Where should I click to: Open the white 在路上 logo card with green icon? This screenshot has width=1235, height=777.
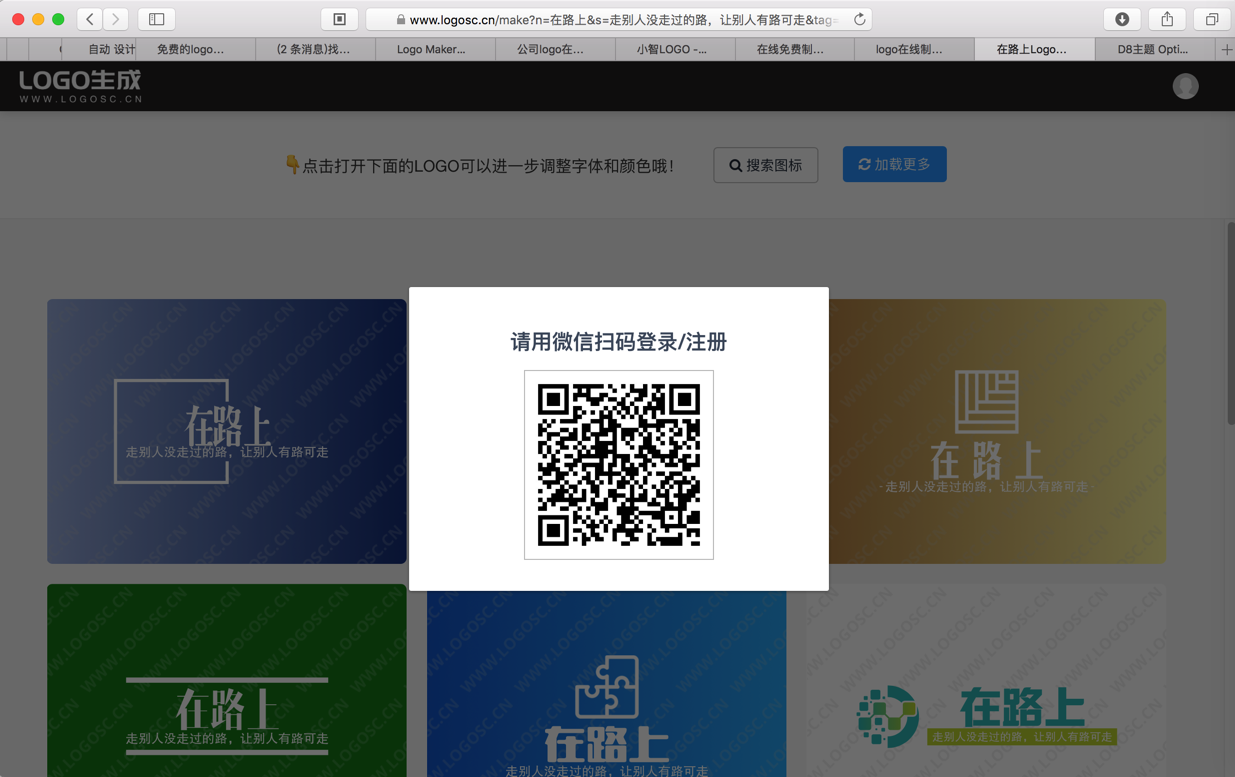tap(987, 681)
